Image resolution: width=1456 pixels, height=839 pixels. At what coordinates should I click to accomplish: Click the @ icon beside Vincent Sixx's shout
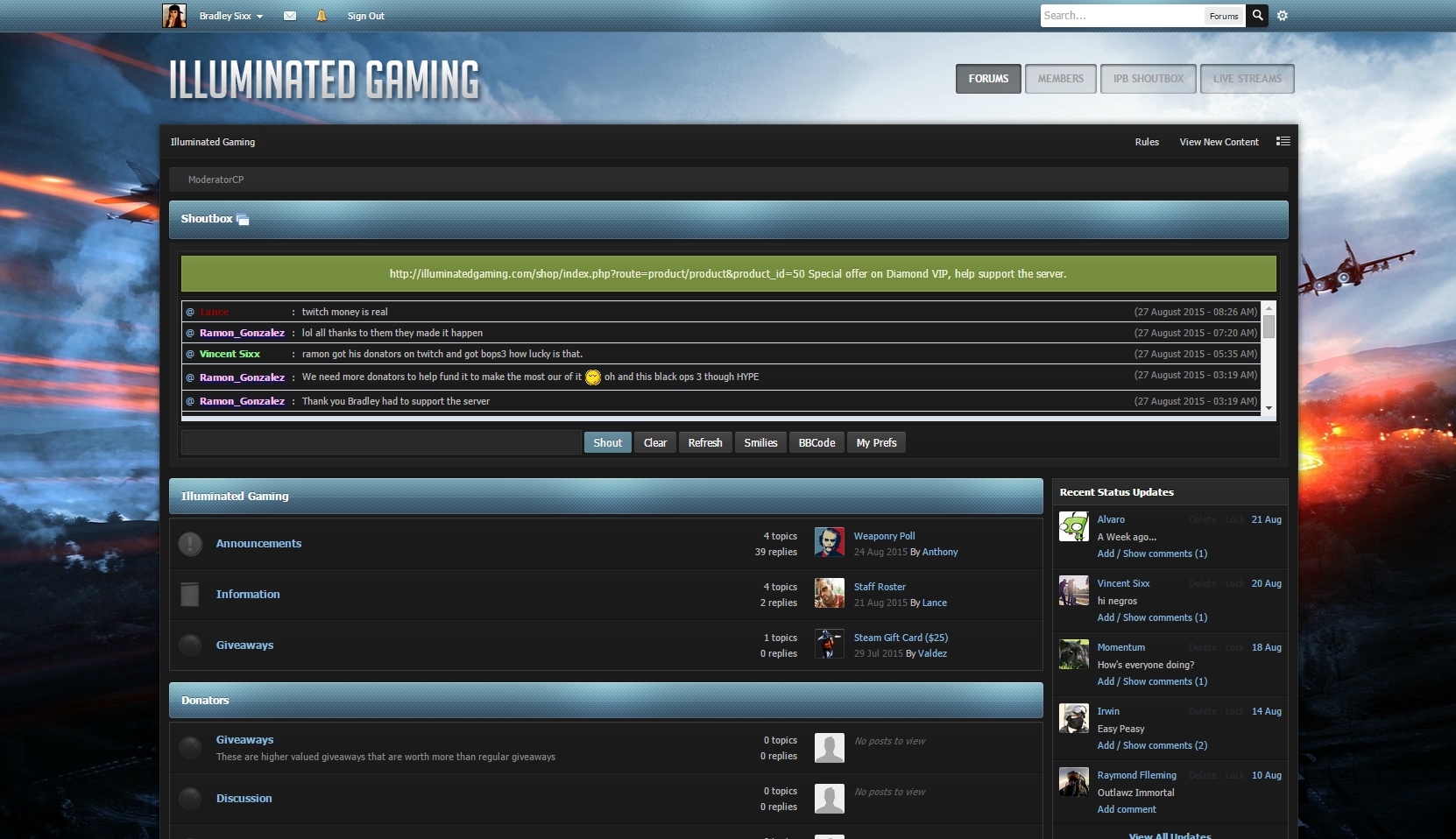pos(190,354)
